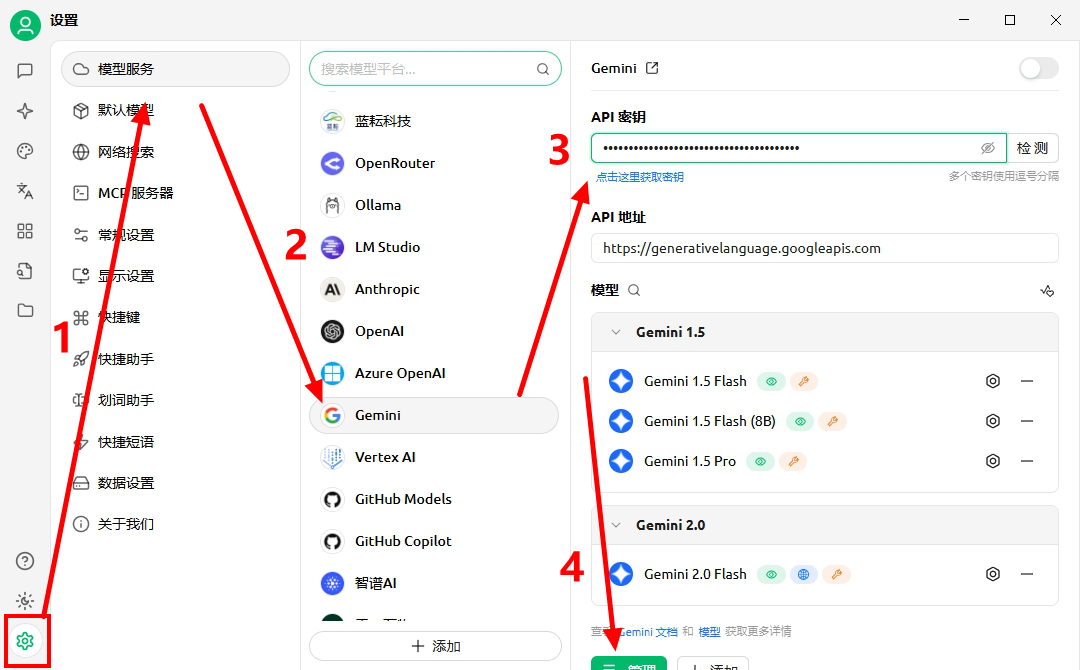This screenshot has height=670, width=1080.
Task: Open settings for Gemini 2.0 Flash model
Action: (993, 574)
